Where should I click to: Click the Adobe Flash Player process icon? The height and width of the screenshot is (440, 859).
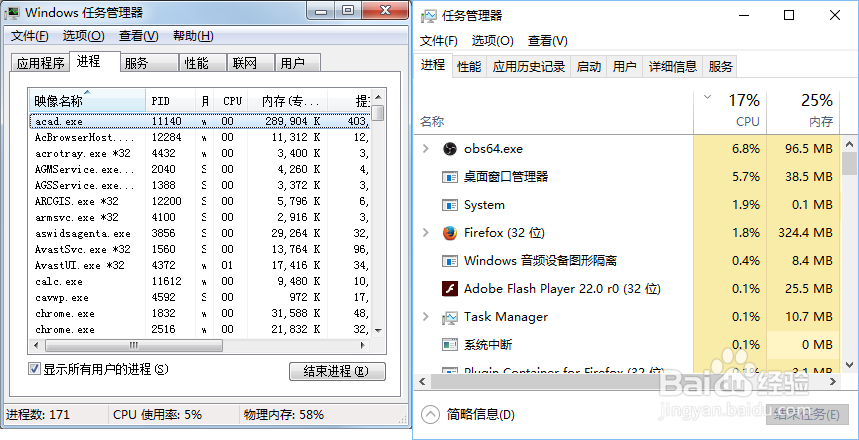(x=450, y=289)
